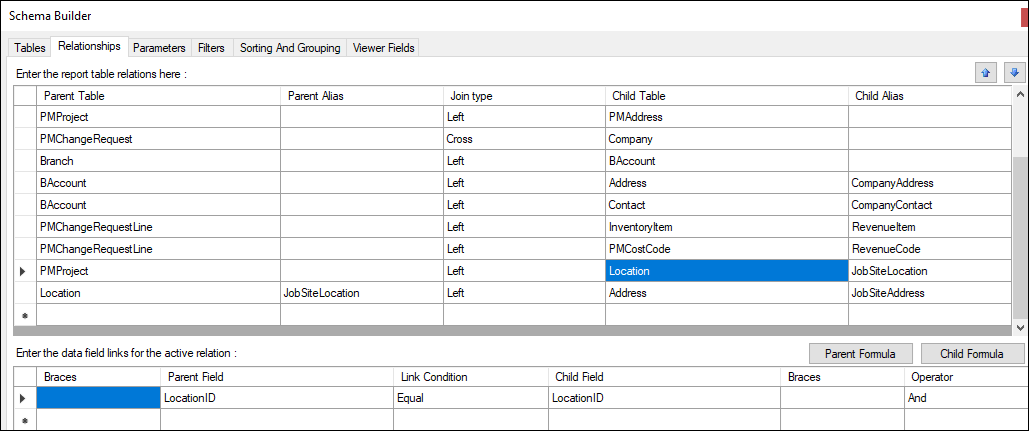Image resolution: width=1029 pixels, height=431 pixels.
Task: Select Child Alias cell JobSiteAddress
Action: tap(929, 293)
